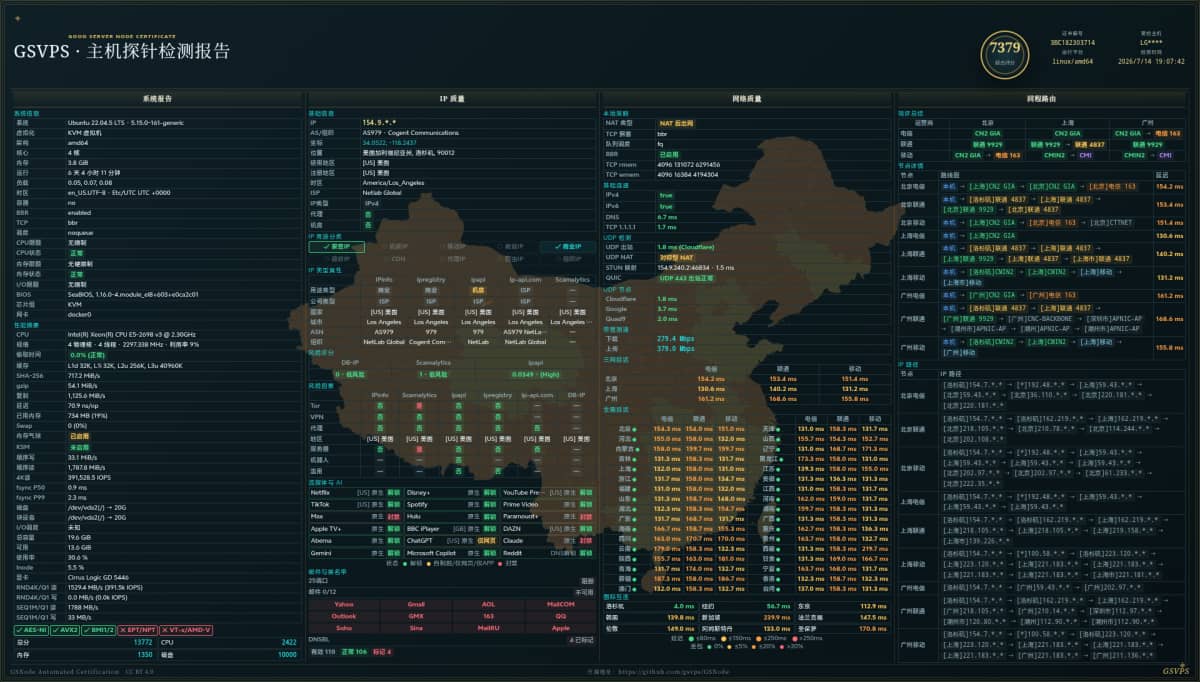Click the small gold star icon above the report title
The height and width of the screenshot is (682, 1200).
[x=18, y=18]
